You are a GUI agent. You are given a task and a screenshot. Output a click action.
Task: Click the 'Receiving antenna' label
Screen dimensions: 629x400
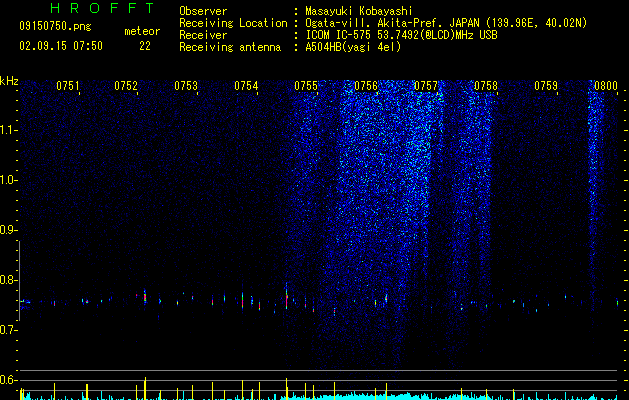click(230, 47)
